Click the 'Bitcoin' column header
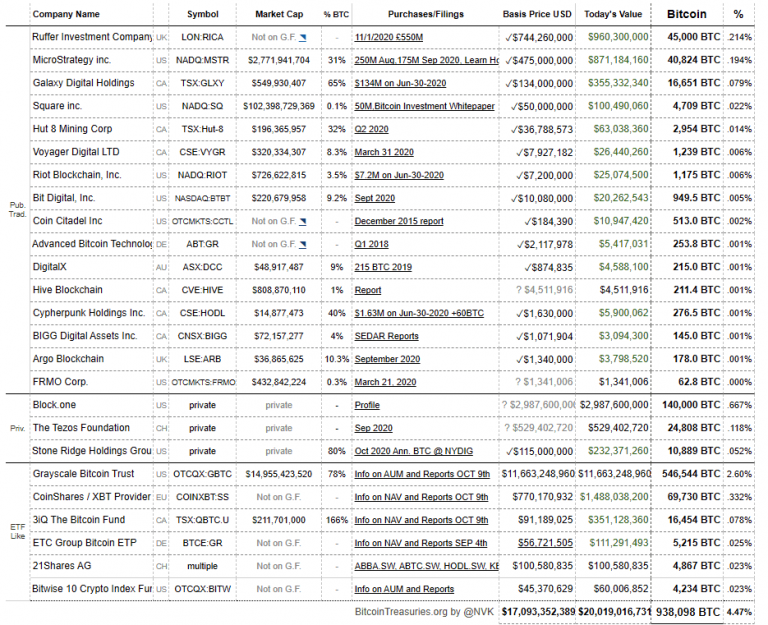768x625 pixels. (x=686, y=15)
